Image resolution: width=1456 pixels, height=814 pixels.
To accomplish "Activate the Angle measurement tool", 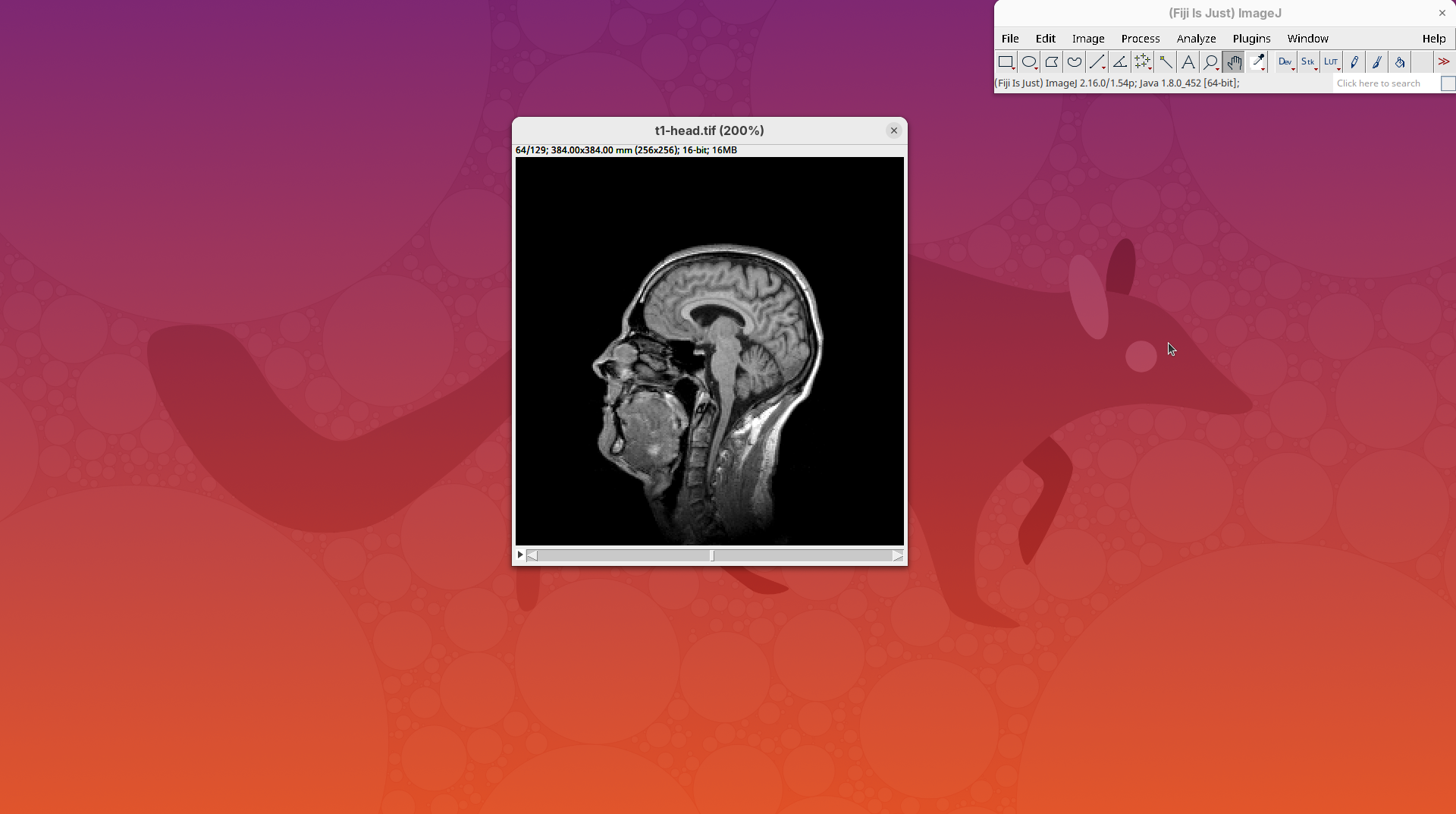I will [x=1120, y=62].
